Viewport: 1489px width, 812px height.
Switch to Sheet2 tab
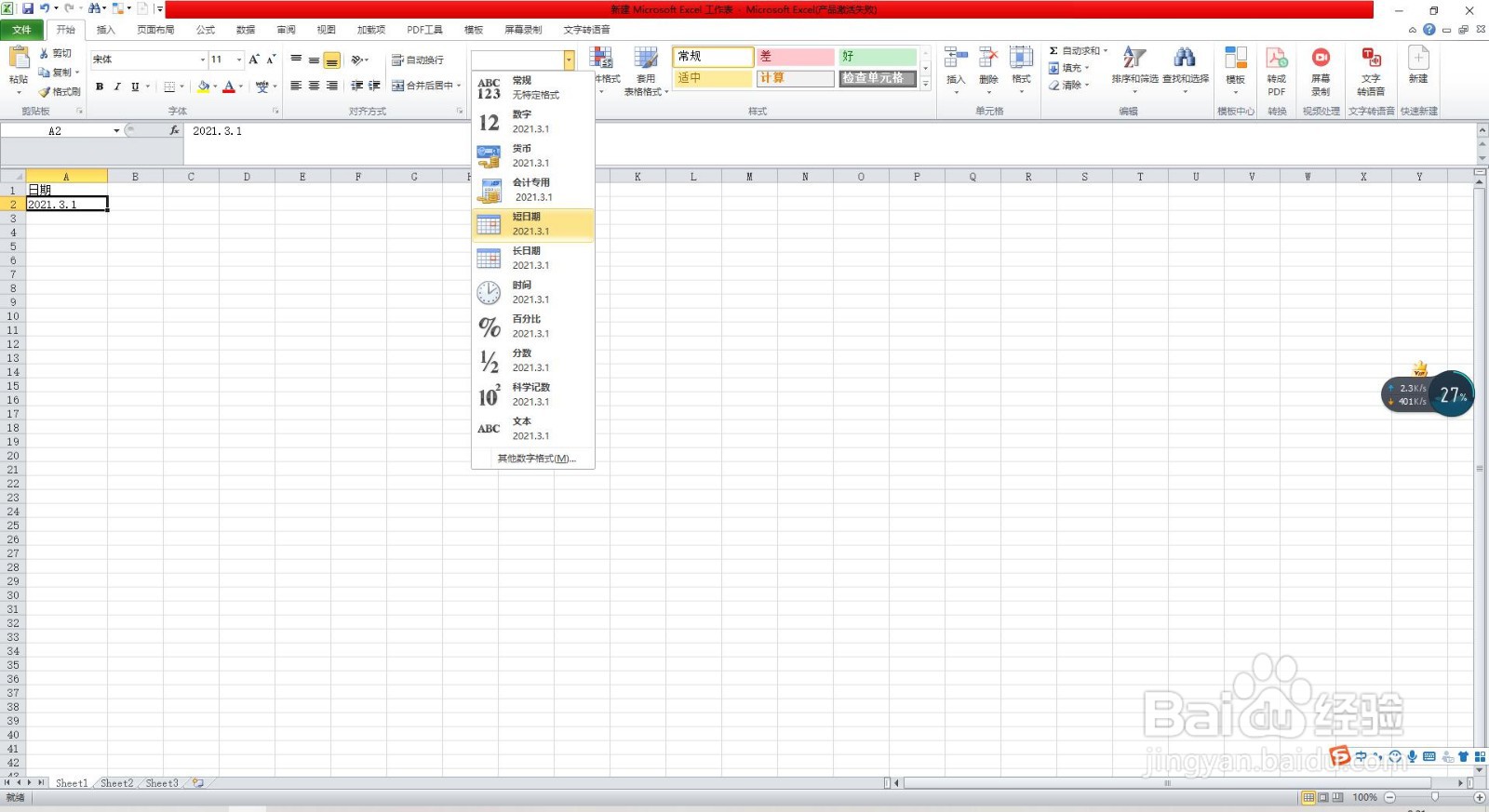[117, 783]
